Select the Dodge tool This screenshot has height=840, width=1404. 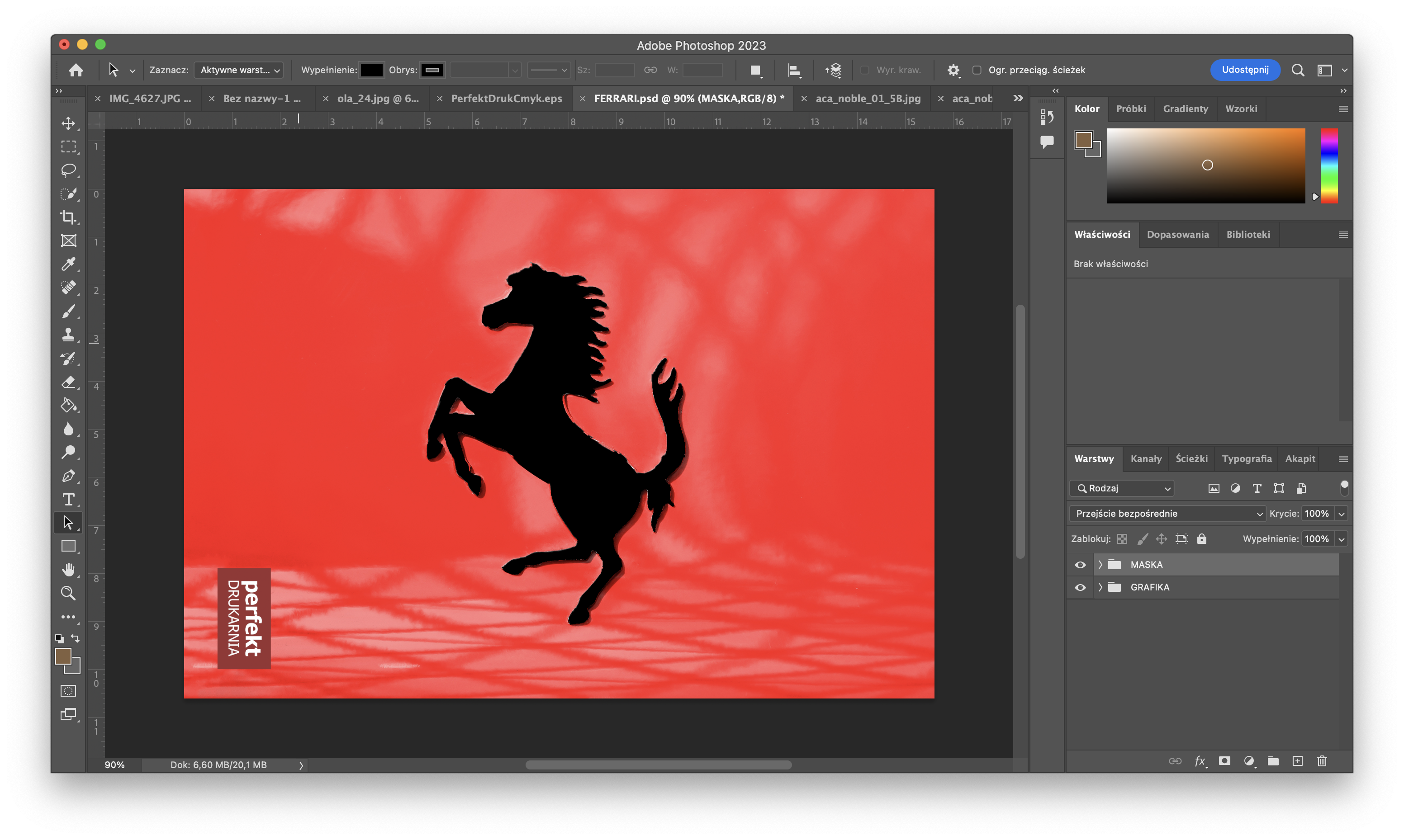tap(68, 452)
